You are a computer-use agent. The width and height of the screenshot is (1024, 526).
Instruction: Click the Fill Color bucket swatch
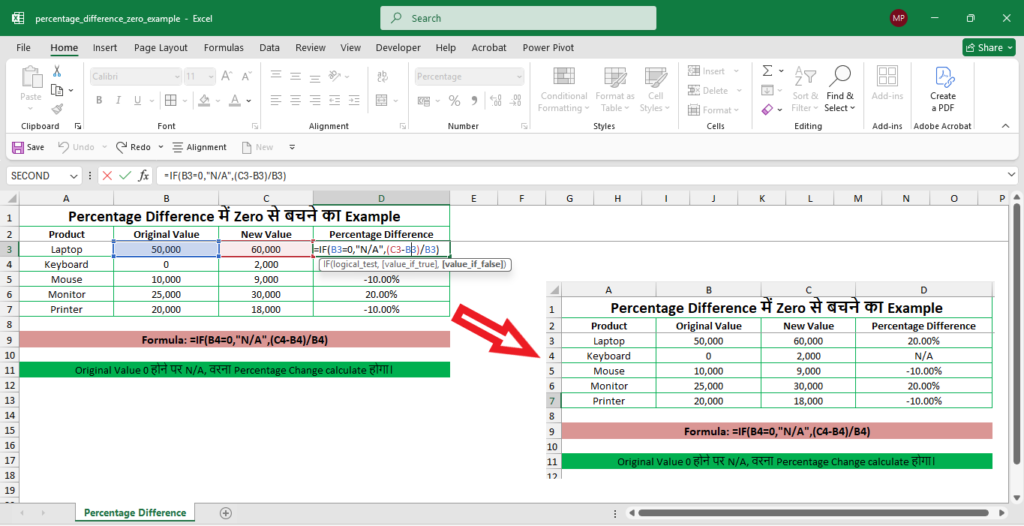click(x=204, y=101)
